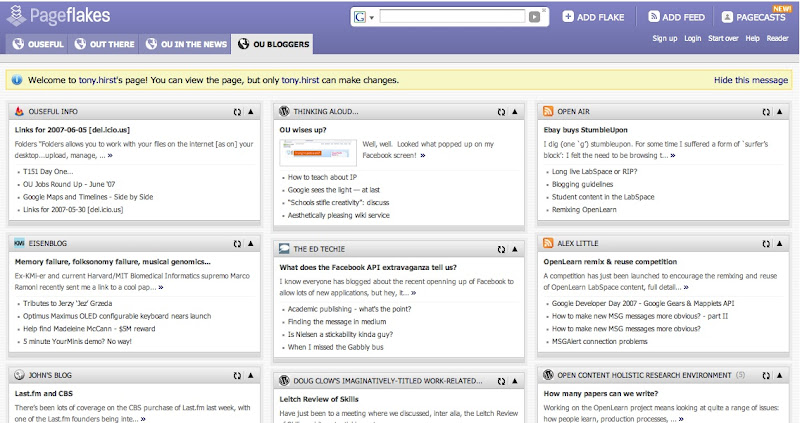Refresh the Eisenblog widget

point(238,242)
